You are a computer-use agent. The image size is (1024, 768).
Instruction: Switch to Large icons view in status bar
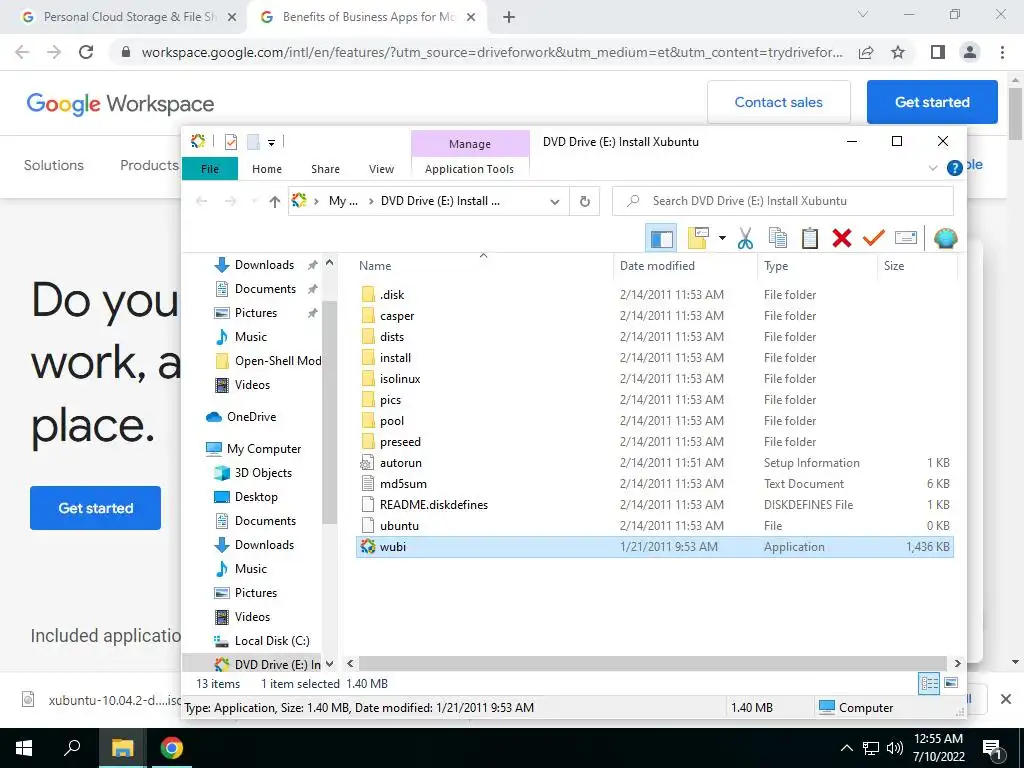tap(951, 683)
